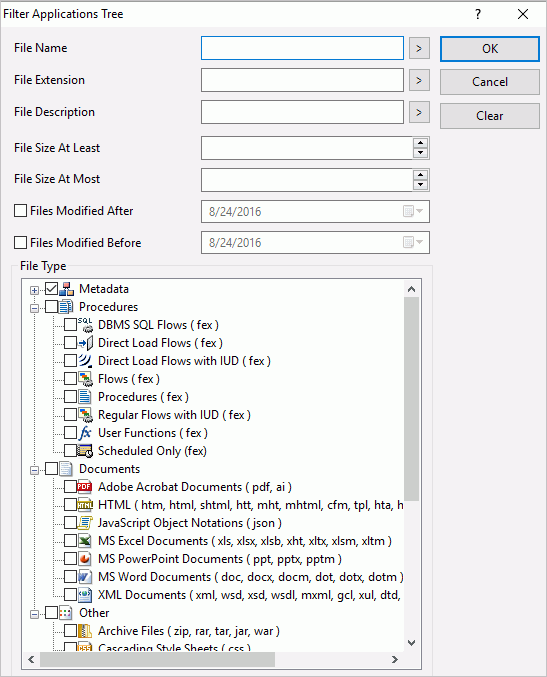The image size is (547, 677).
Task: Check DBMS SQL Flows checkbox
Action: pos(70,325)
